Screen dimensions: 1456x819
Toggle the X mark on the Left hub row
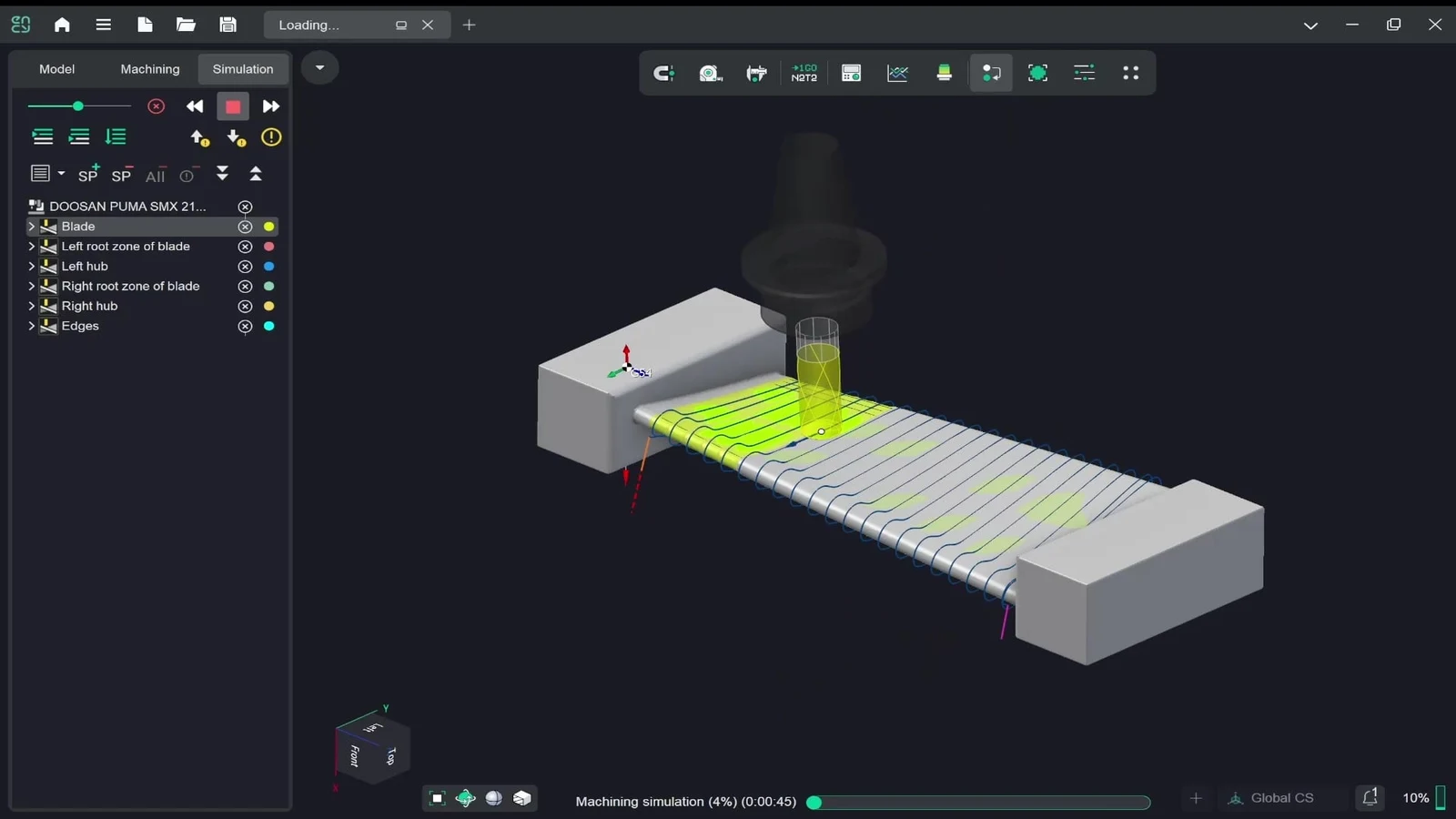pyautogui.click(x=245, y=267)
